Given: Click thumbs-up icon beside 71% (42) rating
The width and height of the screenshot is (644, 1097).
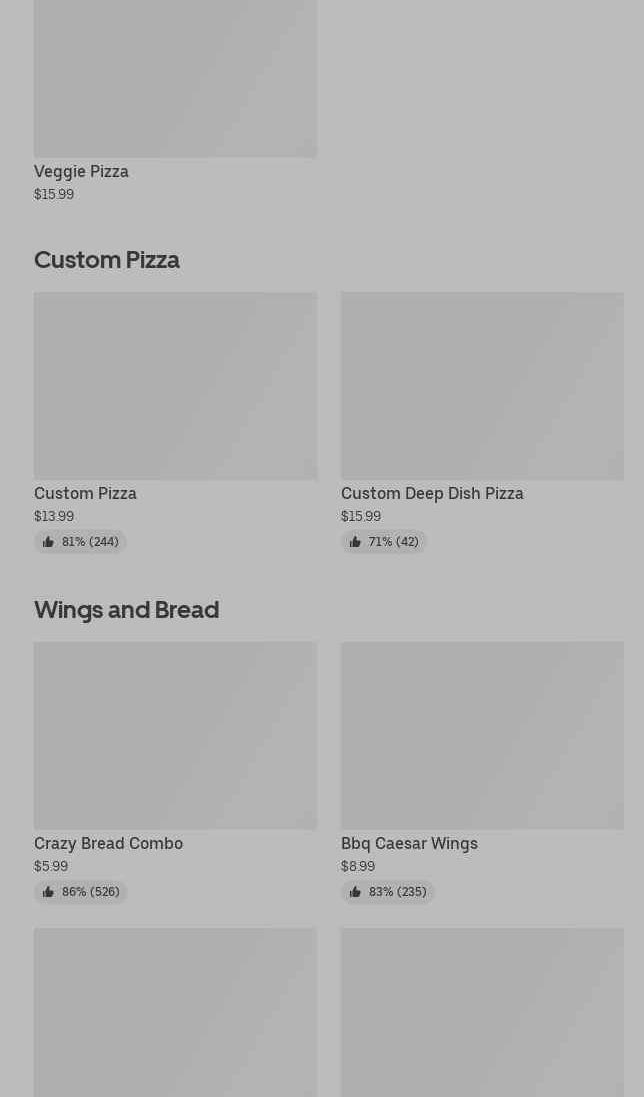Looking at the screenshot, I should [x=355, y=542].
